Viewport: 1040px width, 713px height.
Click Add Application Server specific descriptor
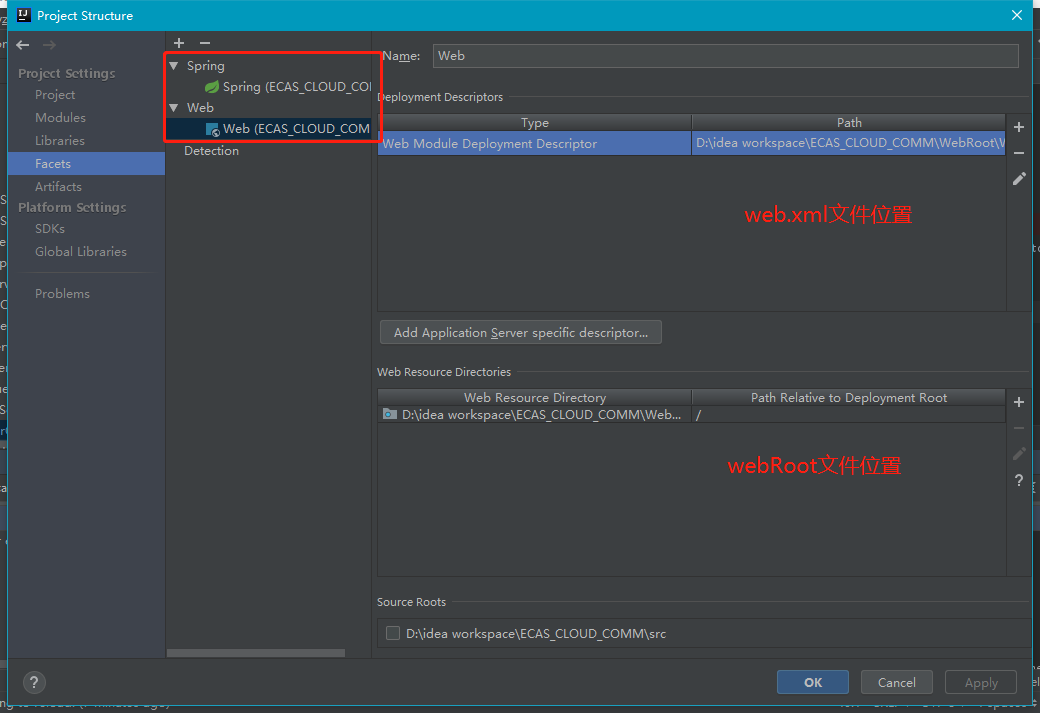pyautogui.click(x=520, y=332)
